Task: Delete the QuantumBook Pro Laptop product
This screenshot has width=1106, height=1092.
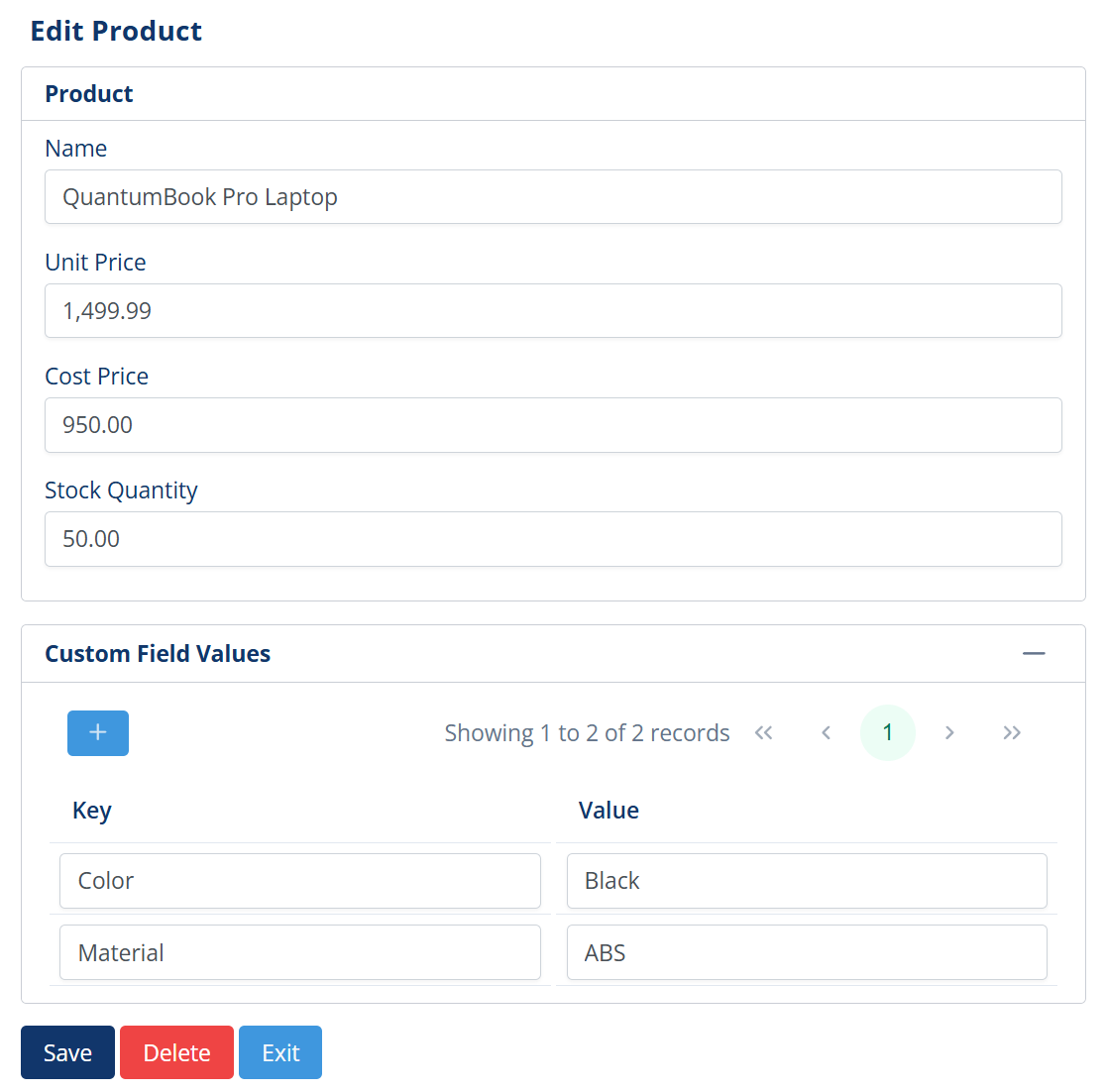Action: (176, 1051)
